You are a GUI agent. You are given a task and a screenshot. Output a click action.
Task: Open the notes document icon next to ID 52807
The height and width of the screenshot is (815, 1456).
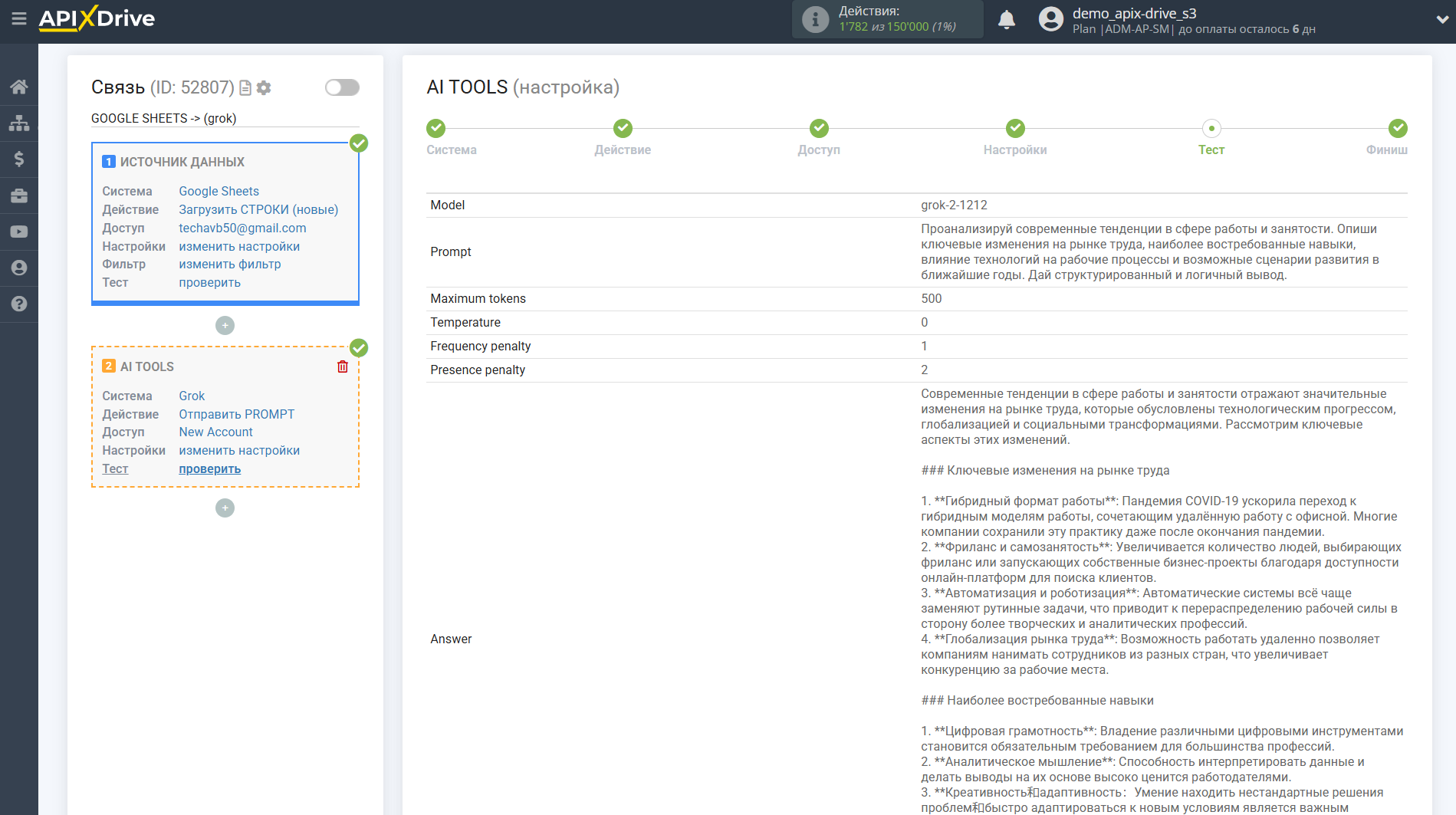(244, 87)
